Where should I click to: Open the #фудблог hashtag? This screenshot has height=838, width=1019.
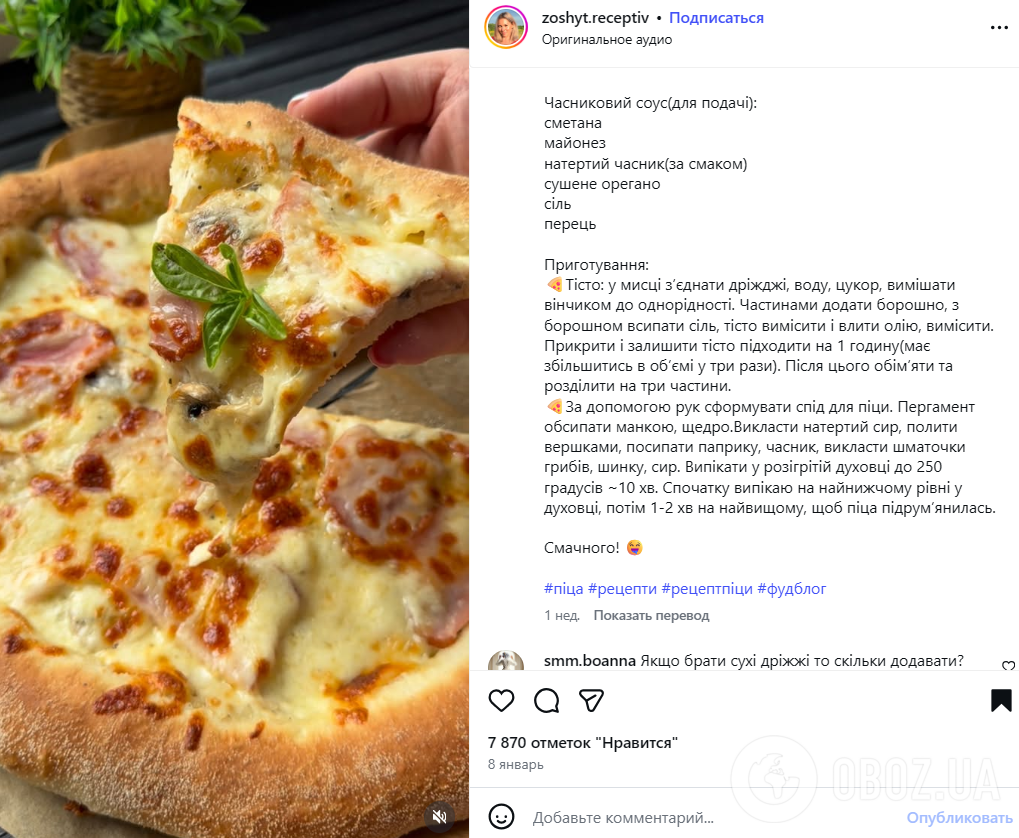coord(792,588)
